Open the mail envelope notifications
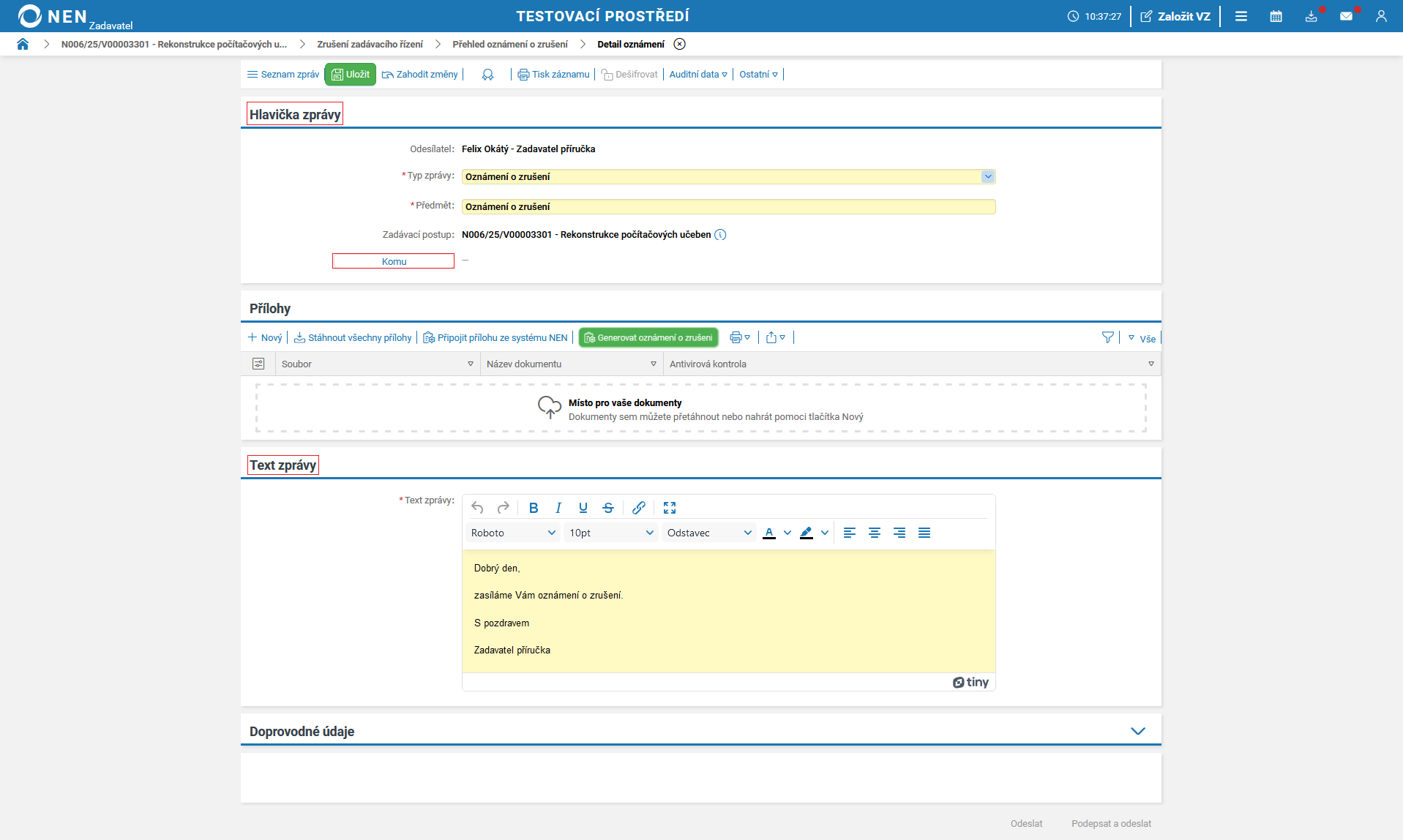 tap(1346, 16)
